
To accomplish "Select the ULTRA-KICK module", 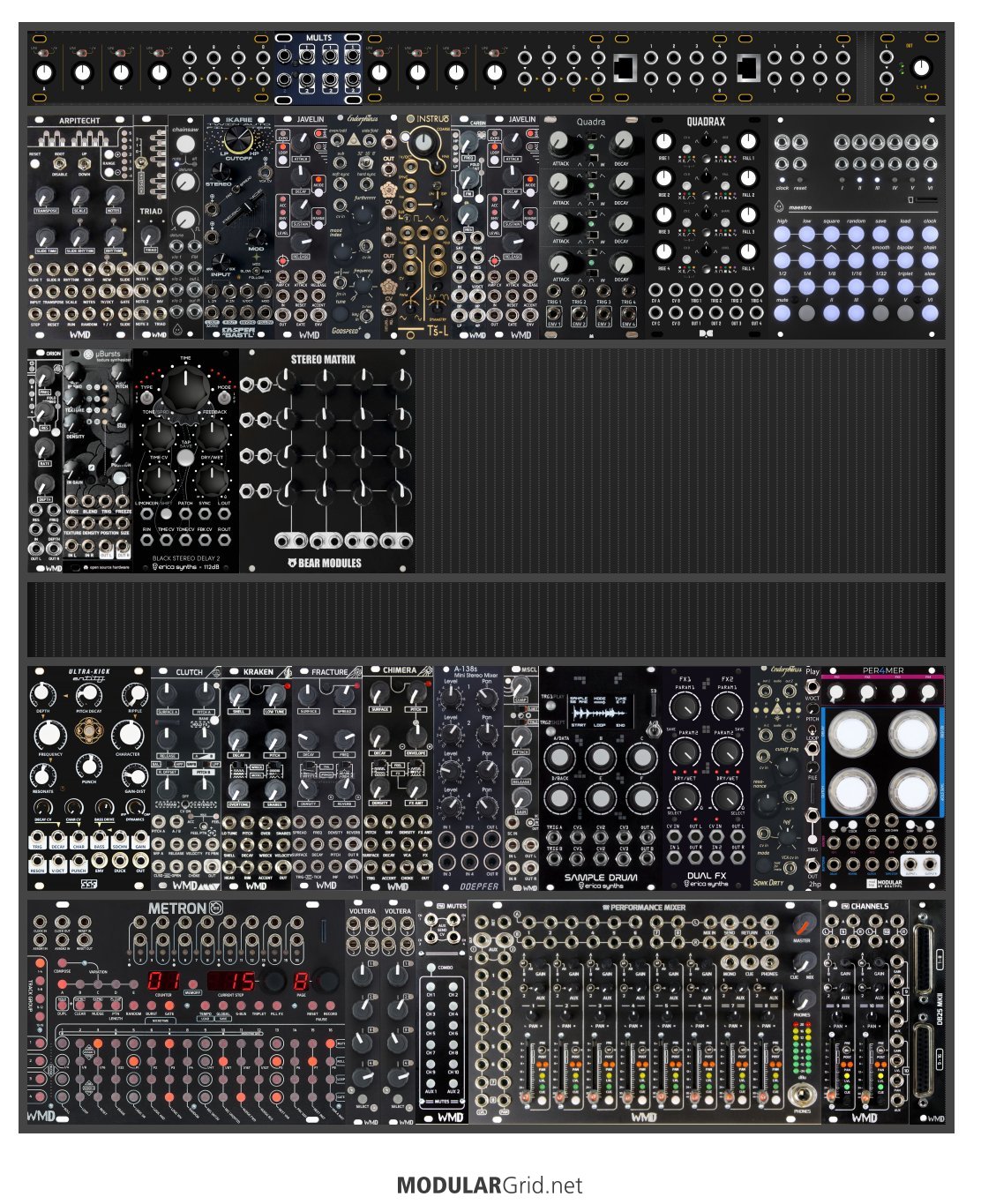I will 88,778.
